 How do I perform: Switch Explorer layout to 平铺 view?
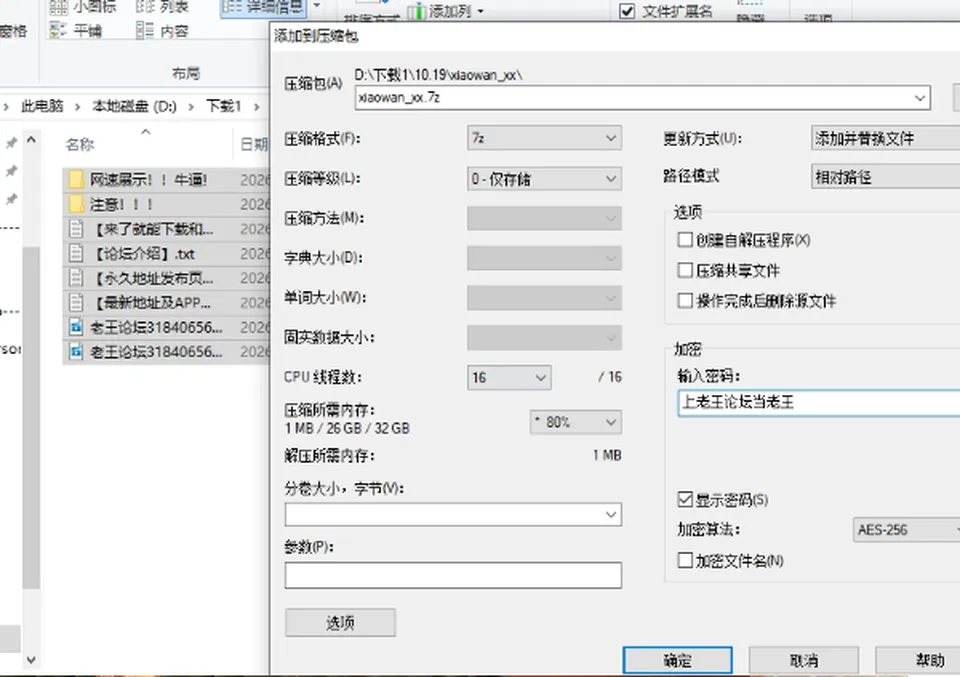(x=75, y=31)
